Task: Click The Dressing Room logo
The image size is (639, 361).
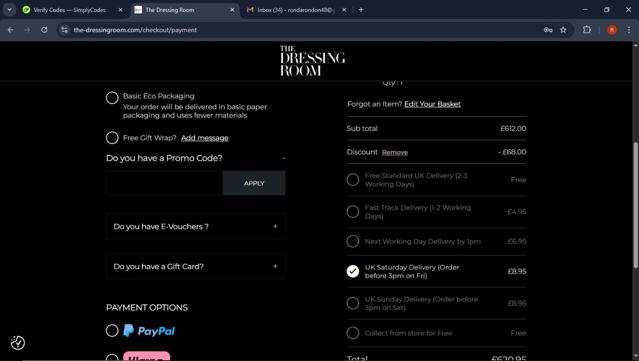Action: pyautogui.click(x=312, y=61)
